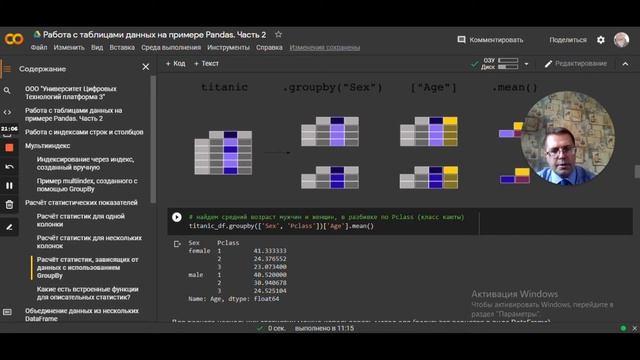
Task: Star the notebook with the star icon
Action: (278, 35)
